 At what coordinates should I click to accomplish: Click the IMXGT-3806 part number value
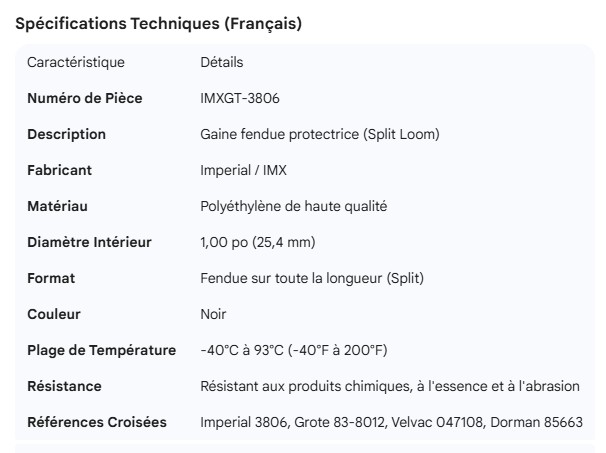pos(240,99)
